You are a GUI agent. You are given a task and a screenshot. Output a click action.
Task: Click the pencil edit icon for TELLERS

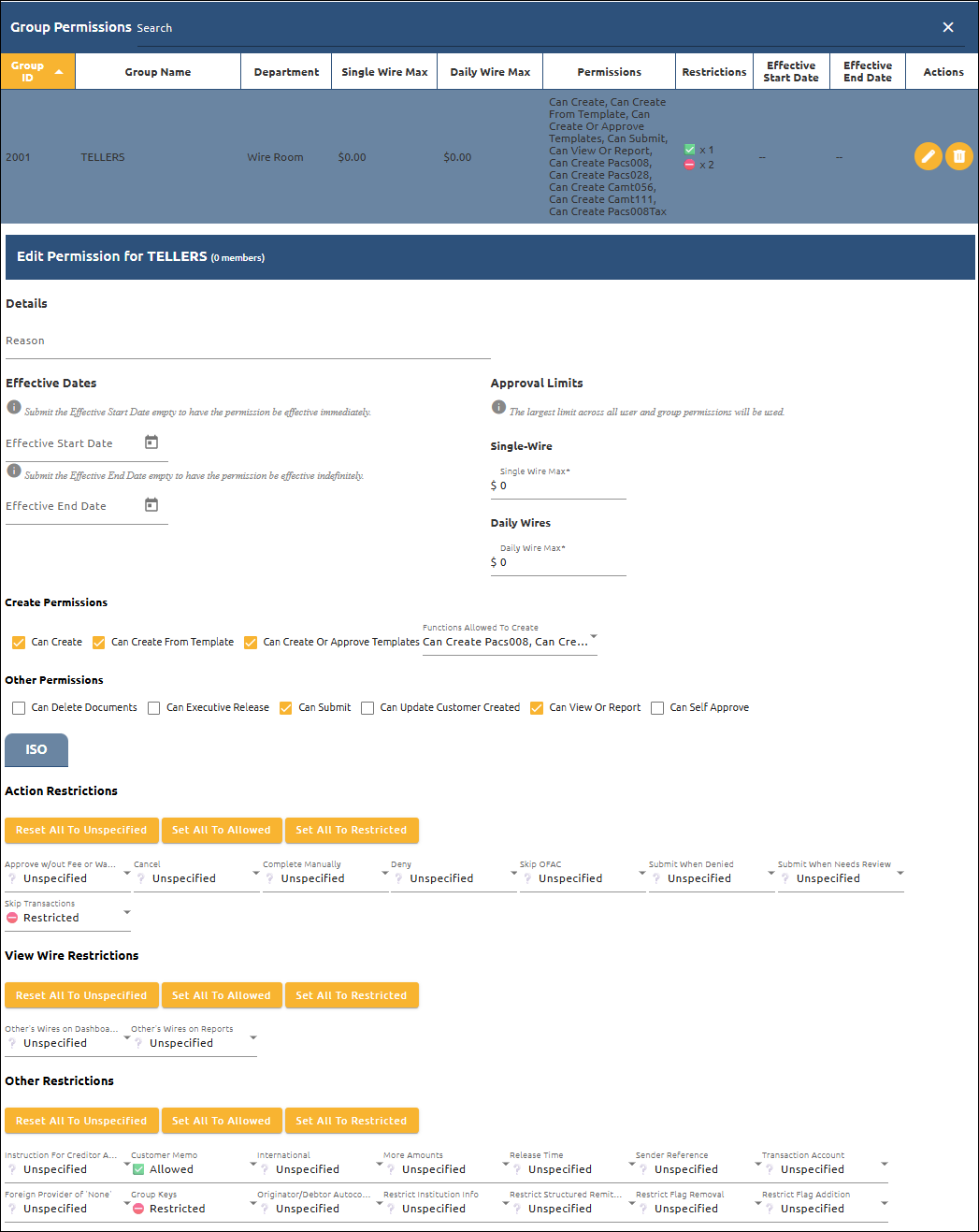[x=927, y=156]
